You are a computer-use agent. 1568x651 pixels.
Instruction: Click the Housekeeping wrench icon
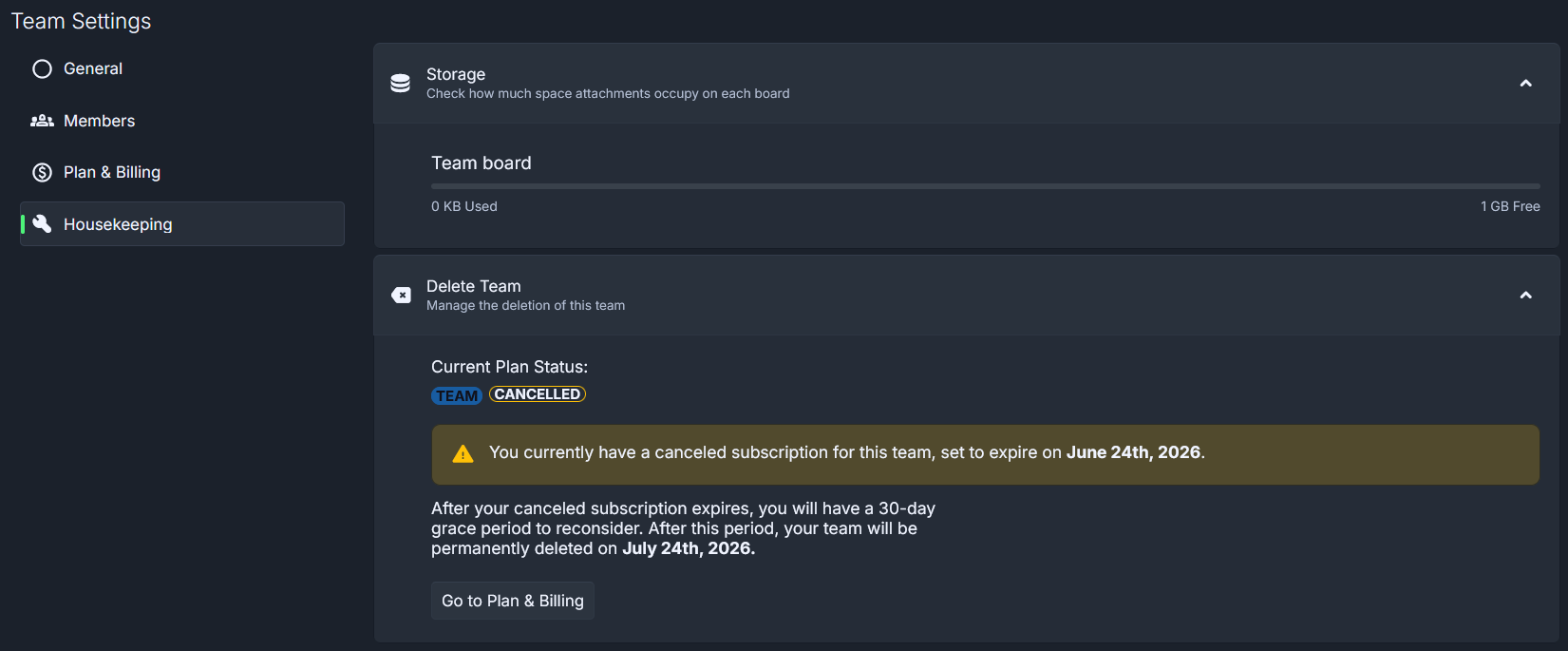pos(42,223)
